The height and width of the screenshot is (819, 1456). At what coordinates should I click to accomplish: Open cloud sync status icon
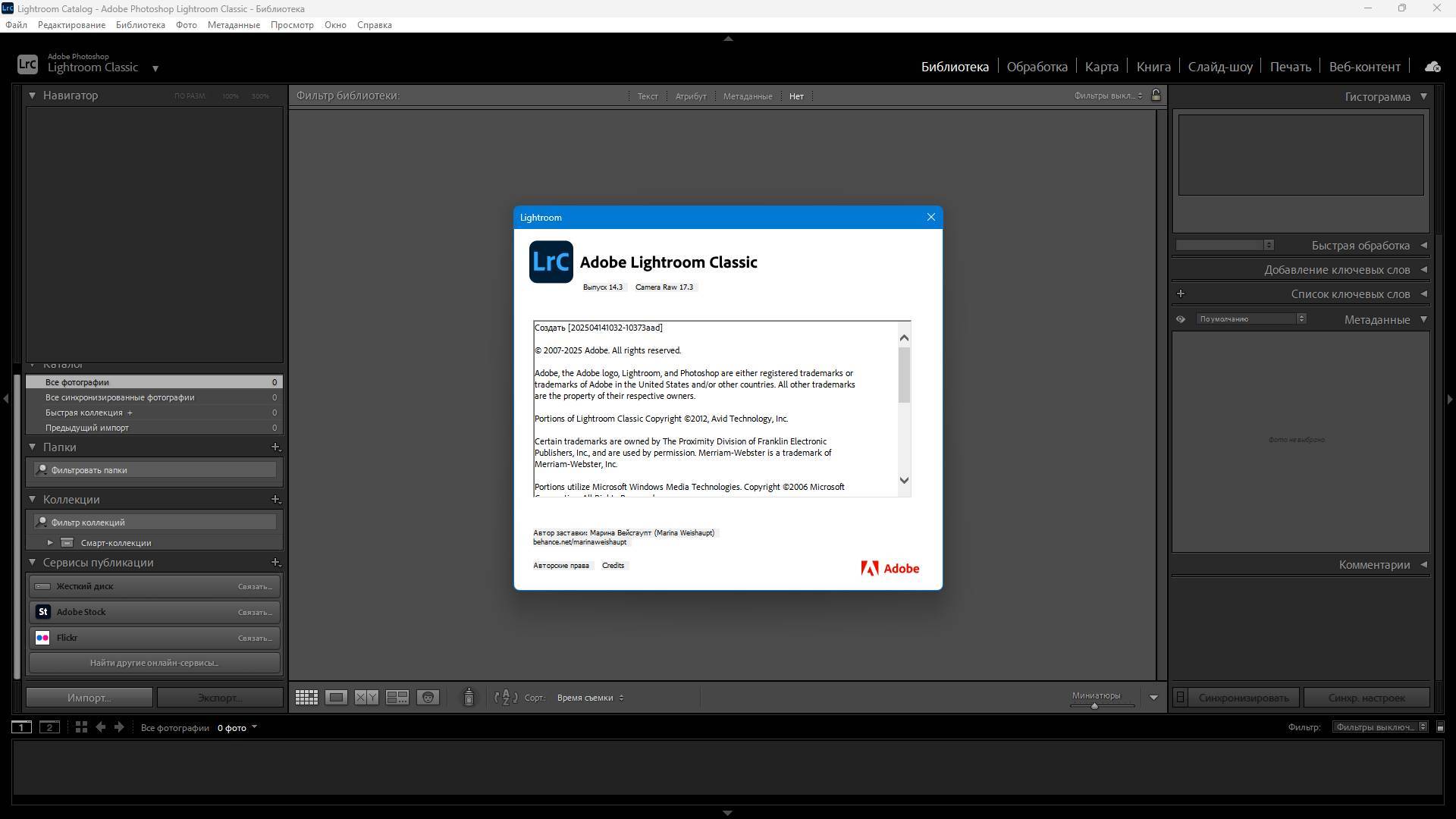pos(1432,67)
